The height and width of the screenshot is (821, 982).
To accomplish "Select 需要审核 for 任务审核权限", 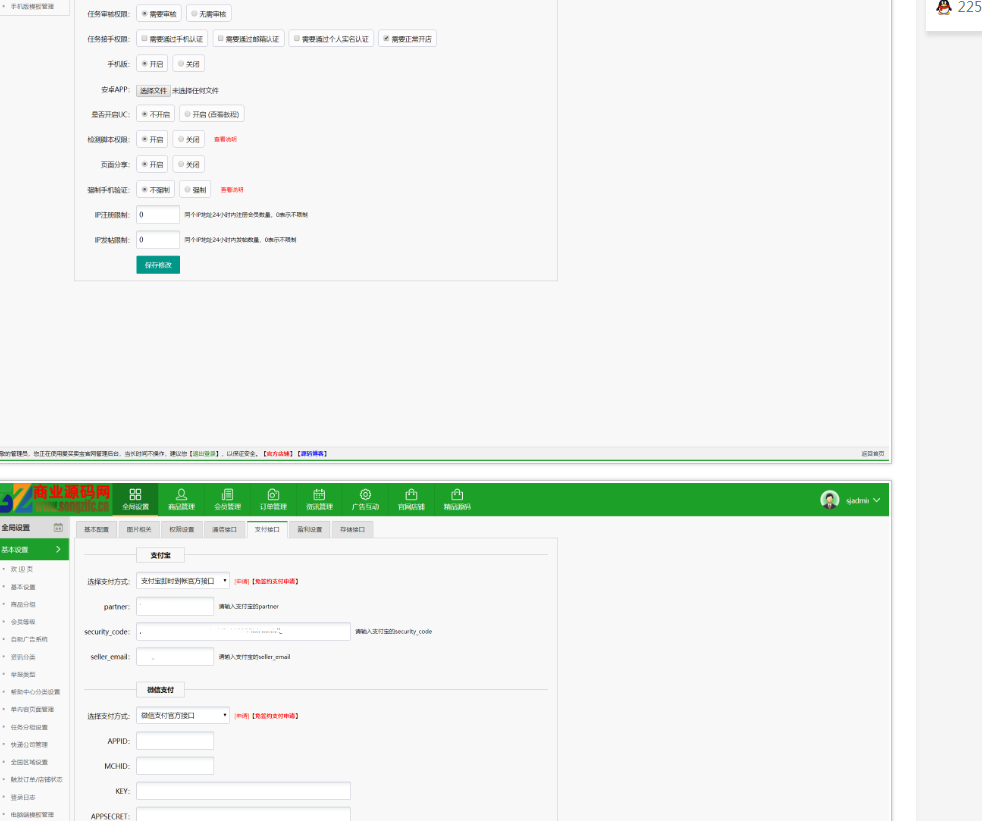I will [x=145, y=14].
